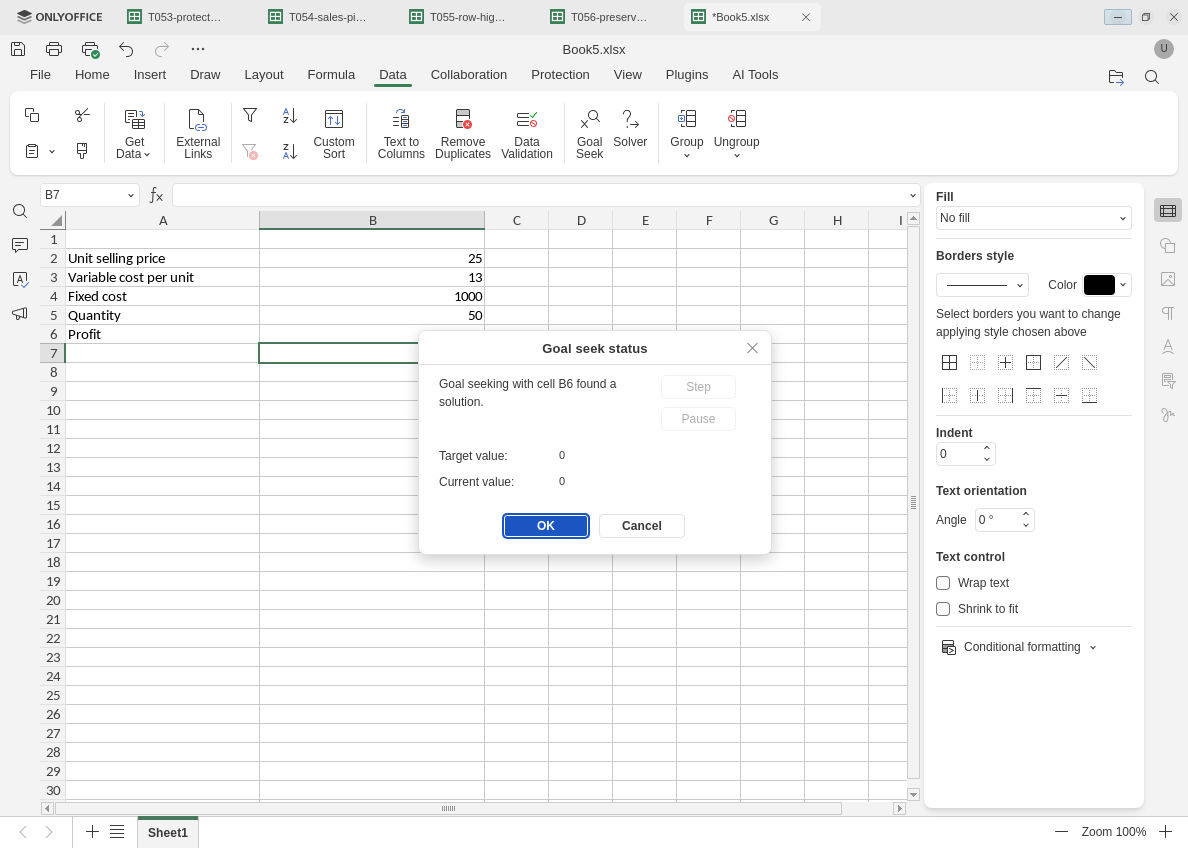Cancel the Goal seek status dialog

coord(642,526)
